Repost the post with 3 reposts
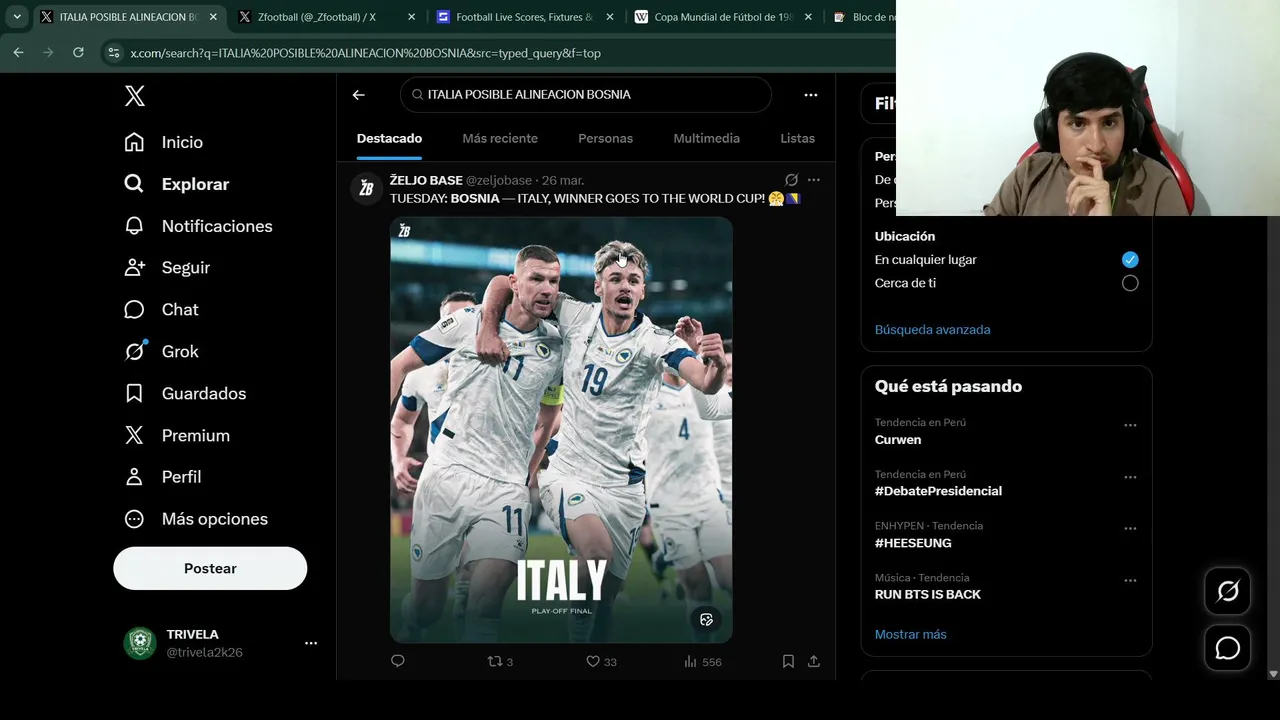The image size is (1280, 720). click(500, 661)
